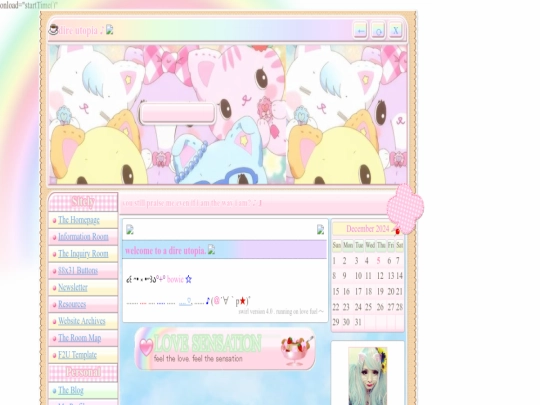Select December 22 on the calendar
This screenshot has height=405, width=540.
click(336, 307)
